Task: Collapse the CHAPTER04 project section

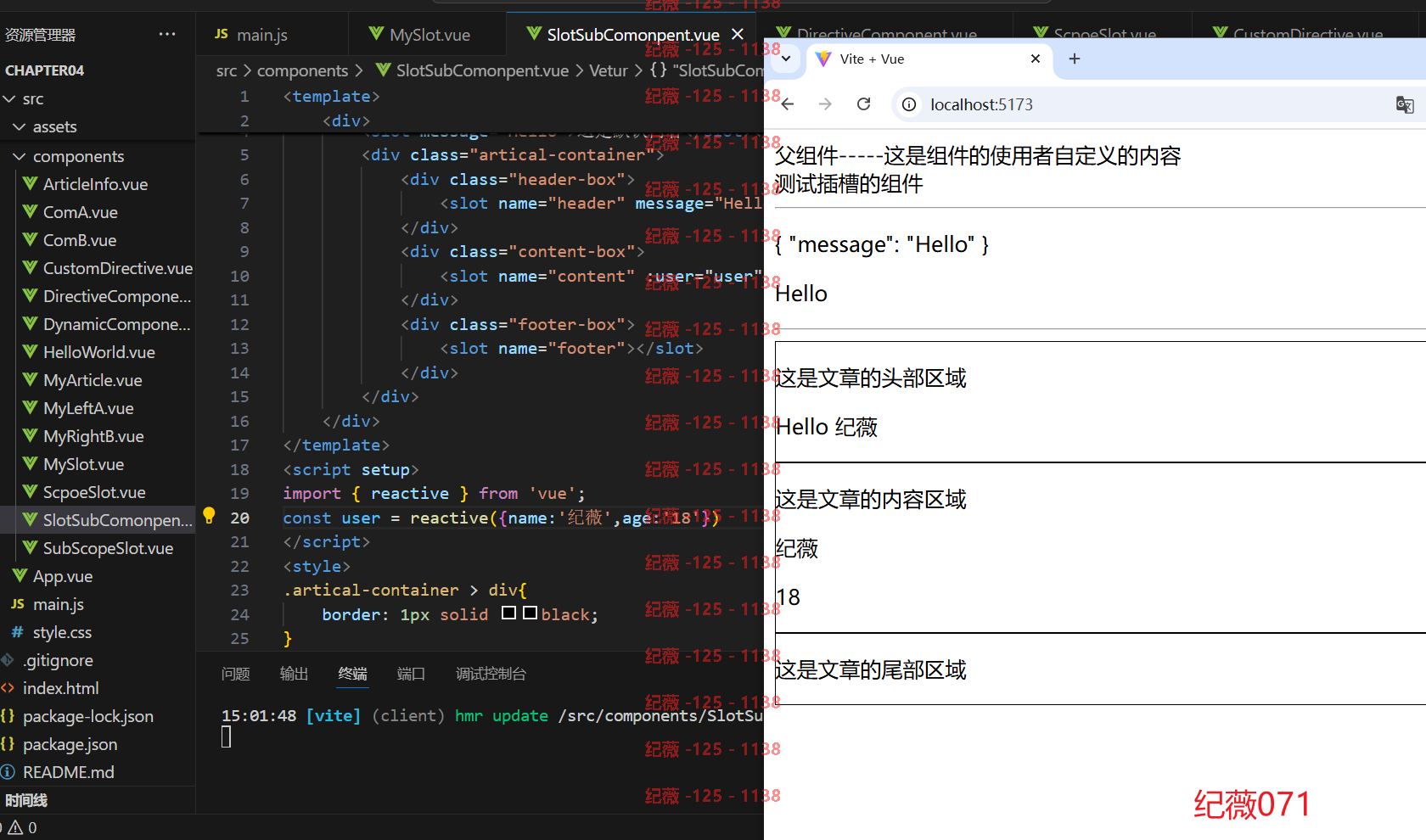Action: pos(44,70)
